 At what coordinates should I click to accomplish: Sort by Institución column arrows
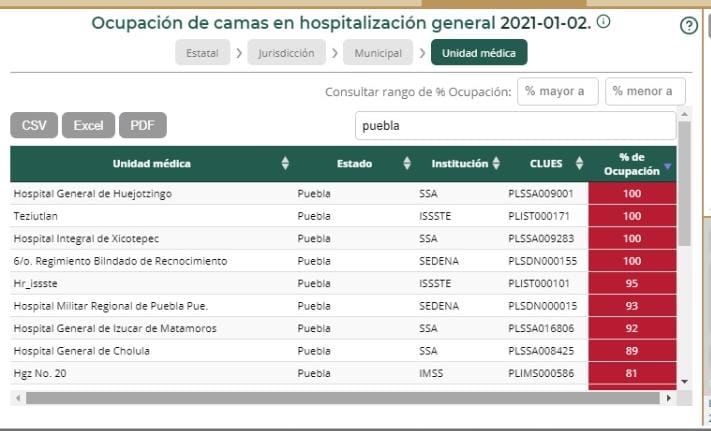[x=496, y=164]
